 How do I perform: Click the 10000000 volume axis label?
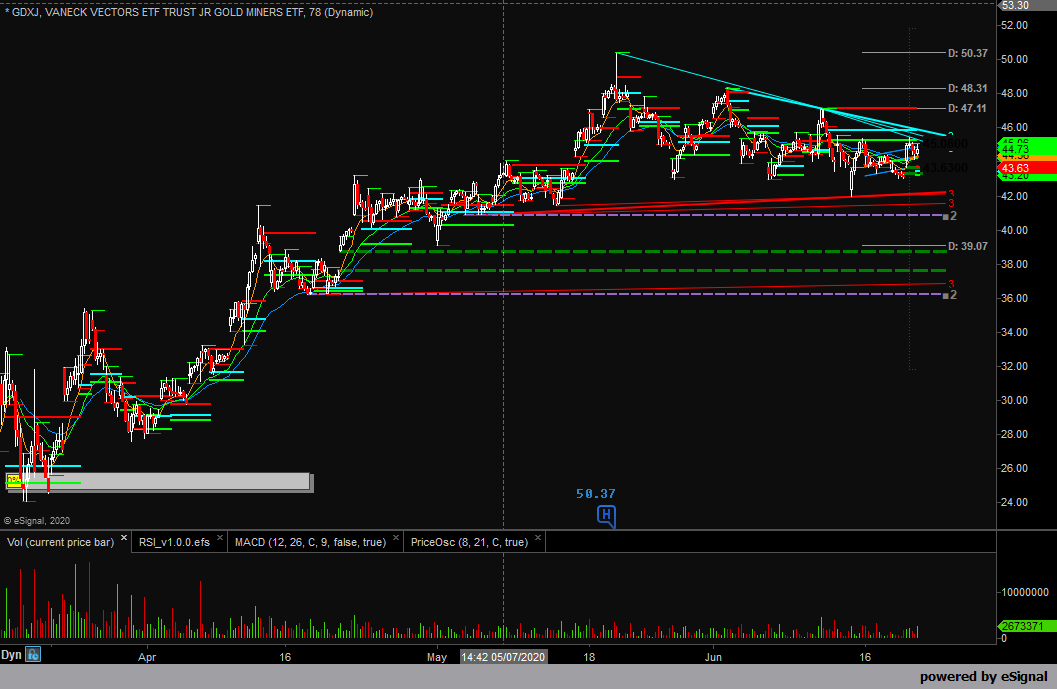click(1025, 593)
